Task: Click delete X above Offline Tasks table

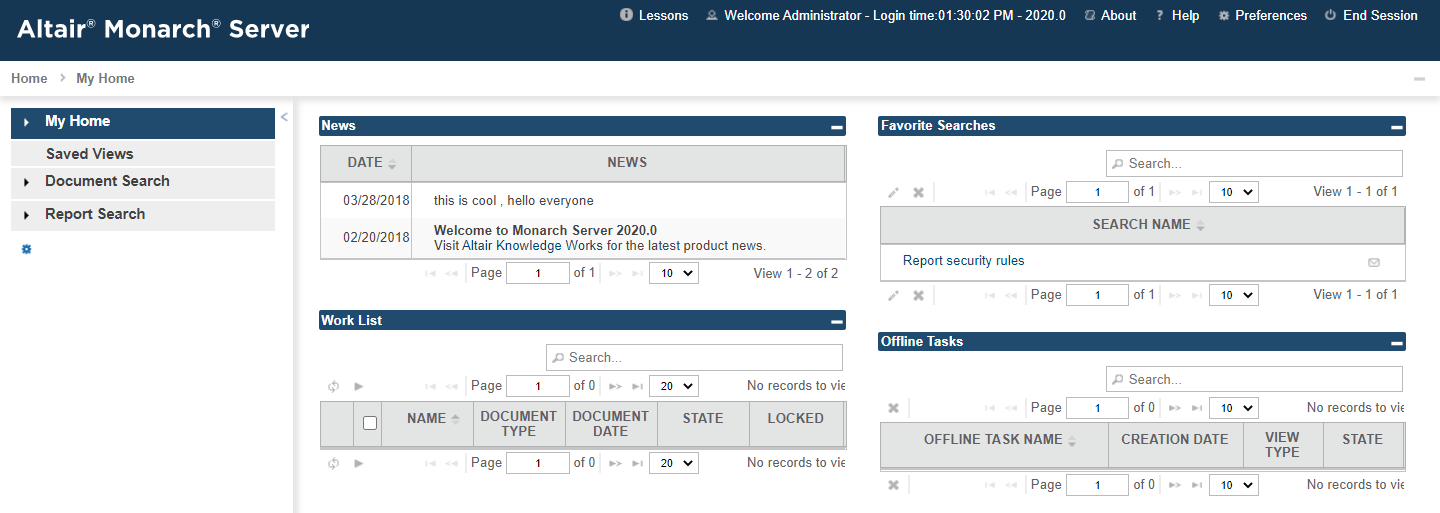Action: point(894,408)
